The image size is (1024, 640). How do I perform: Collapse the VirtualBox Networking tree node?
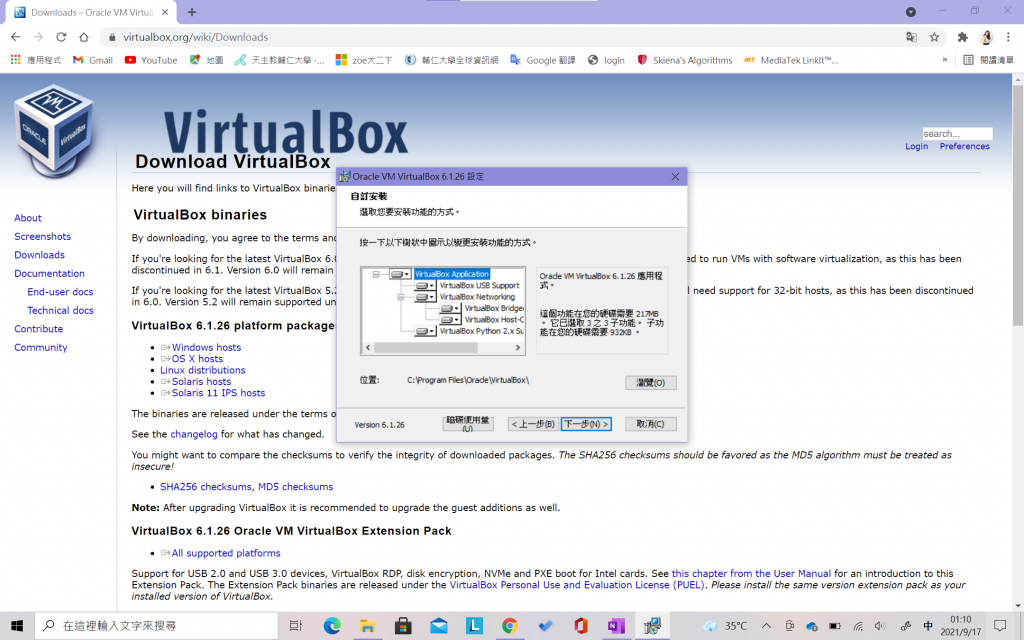tap(401, 297)
